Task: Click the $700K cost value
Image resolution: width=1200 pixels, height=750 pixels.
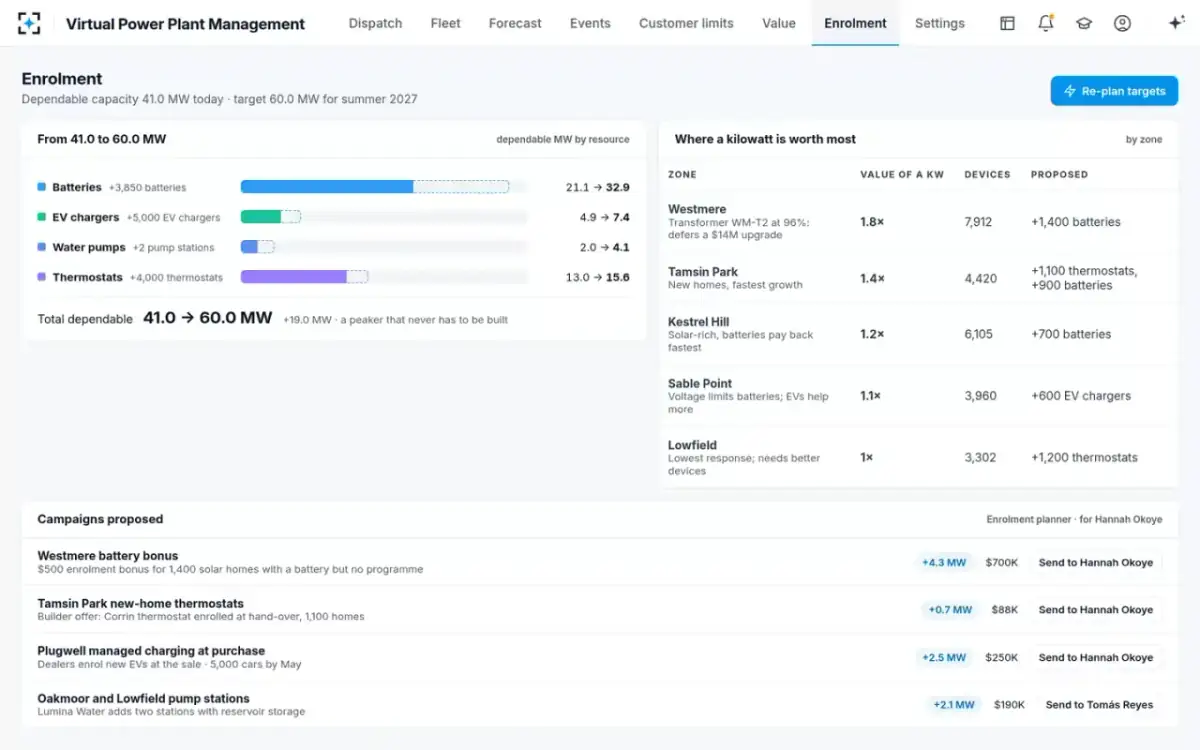Action: click(x=1001, y=563)
